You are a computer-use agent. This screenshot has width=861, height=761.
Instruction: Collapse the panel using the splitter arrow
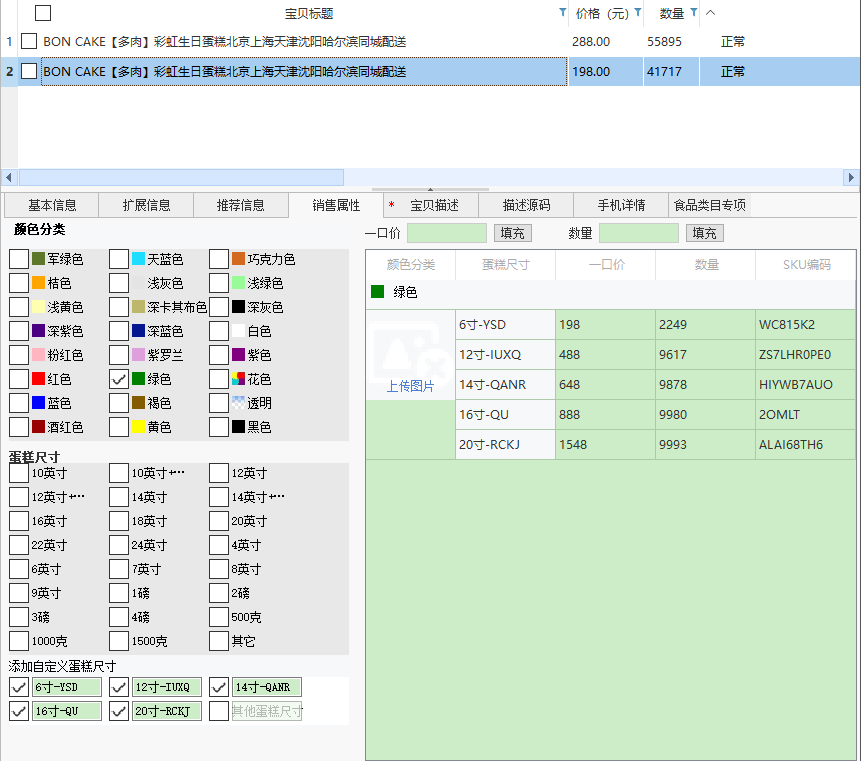[x=430, y=189]
